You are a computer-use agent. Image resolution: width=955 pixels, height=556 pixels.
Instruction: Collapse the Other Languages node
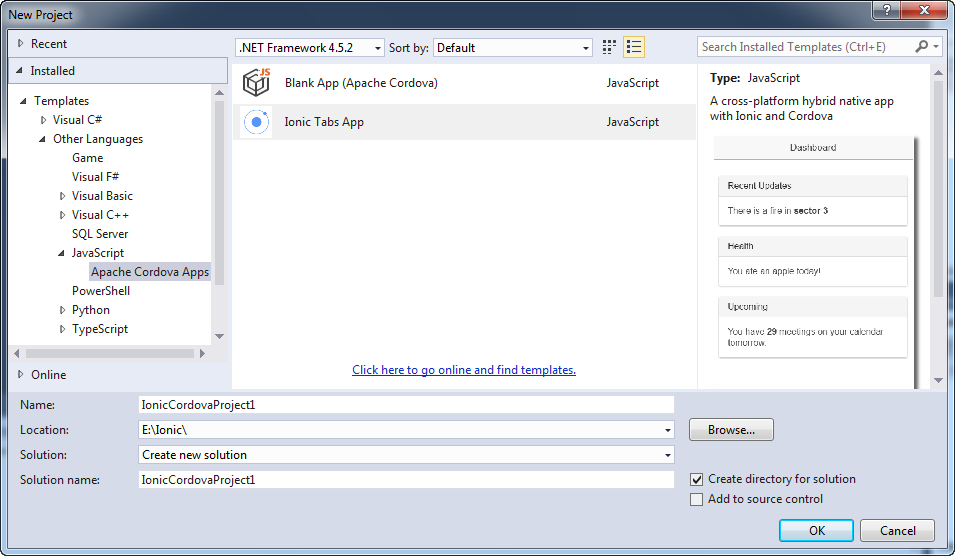pos(42,139)
